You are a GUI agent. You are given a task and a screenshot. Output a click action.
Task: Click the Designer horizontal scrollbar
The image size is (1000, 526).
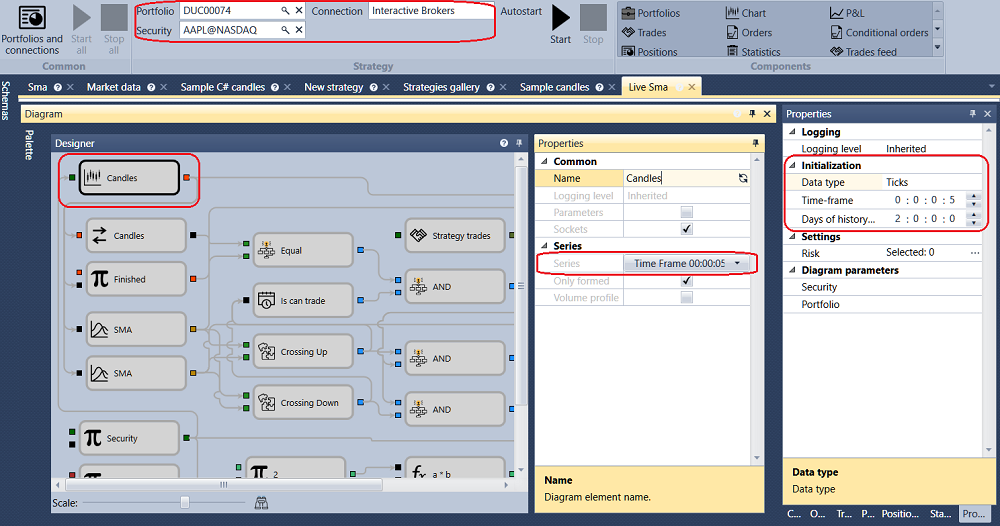(x=223, y=485)
